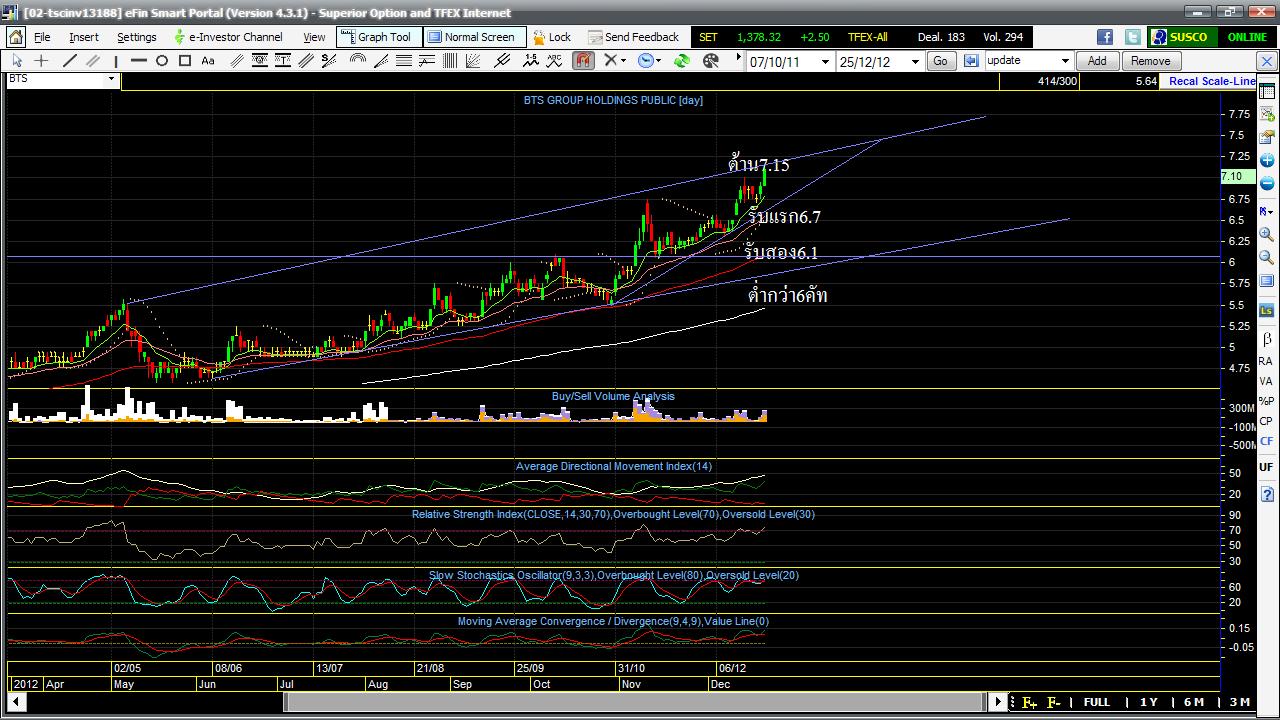Click the Ls icon in right sidebar
The width and height of the screenshot is (1280, 720).
[1266, 310]
